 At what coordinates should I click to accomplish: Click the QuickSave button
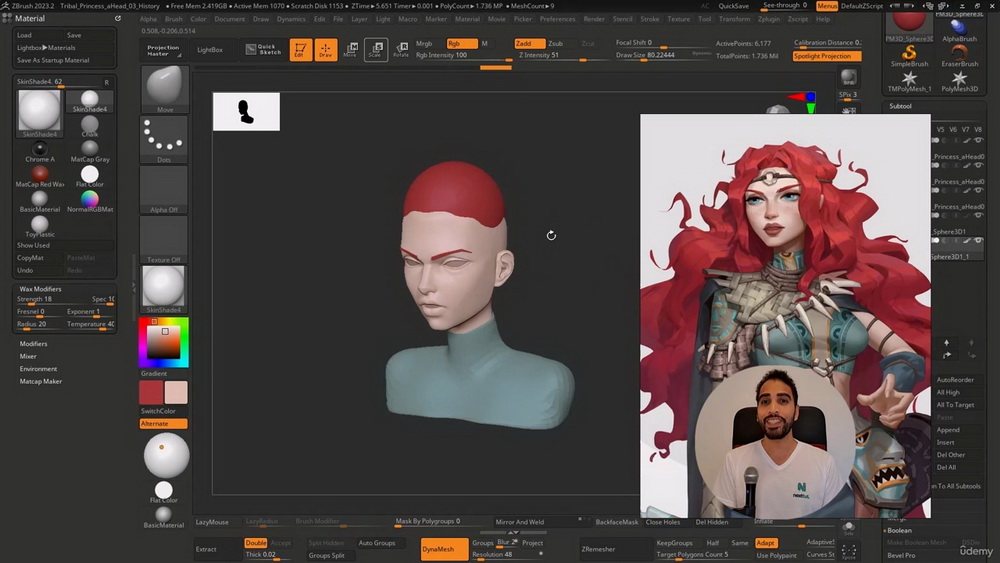[733, 6]
